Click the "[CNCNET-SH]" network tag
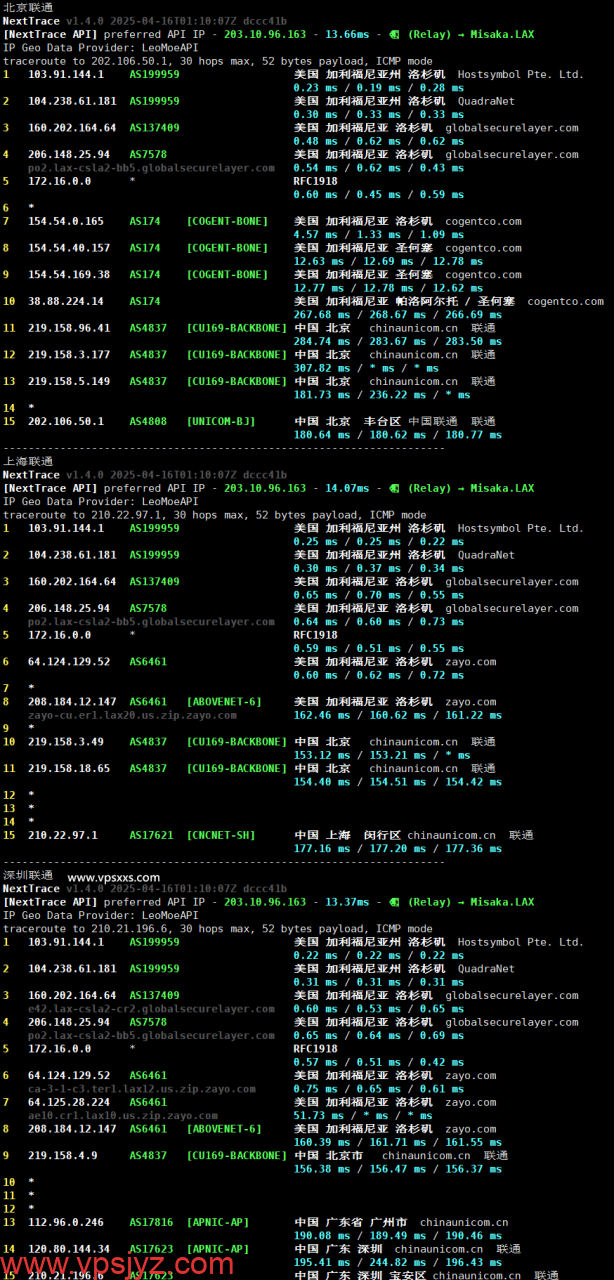This screenshot has width=614, height=1280. (x=221, y=835)
